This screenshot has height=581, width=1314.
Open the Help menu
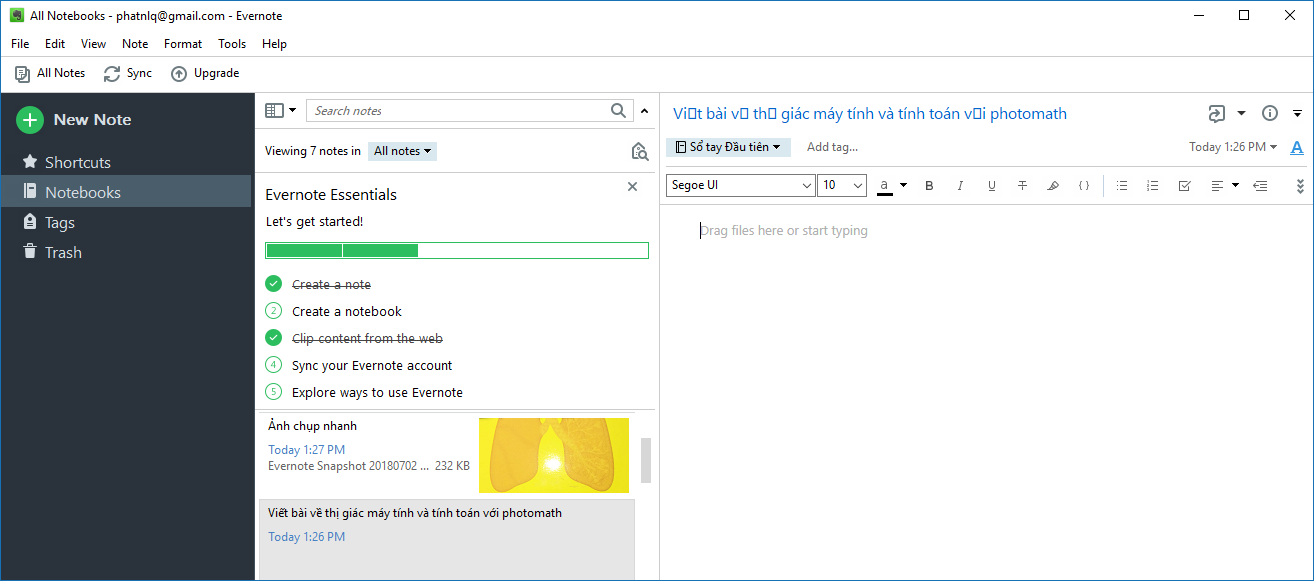[274, 44]
